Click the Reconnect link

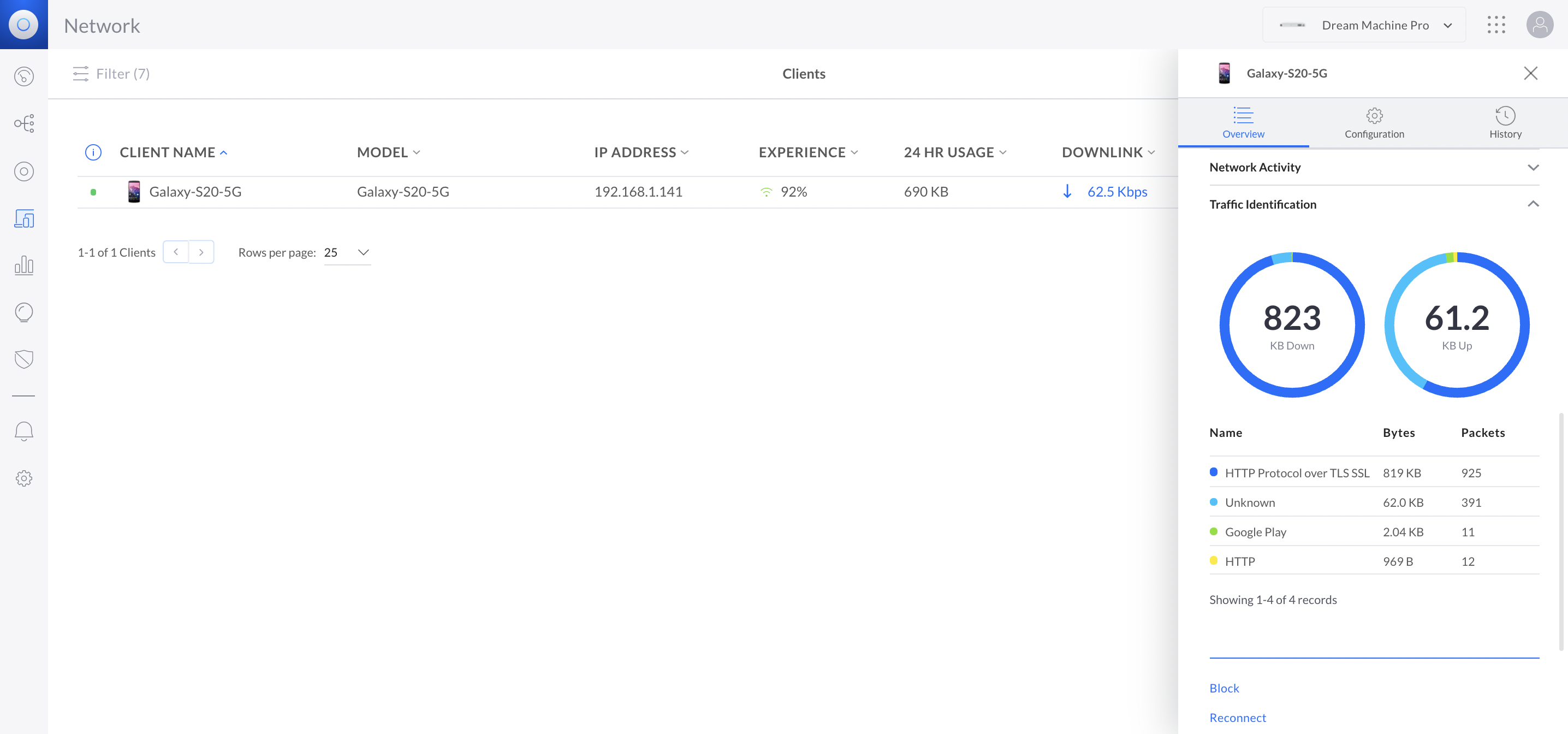[1237, 717]
